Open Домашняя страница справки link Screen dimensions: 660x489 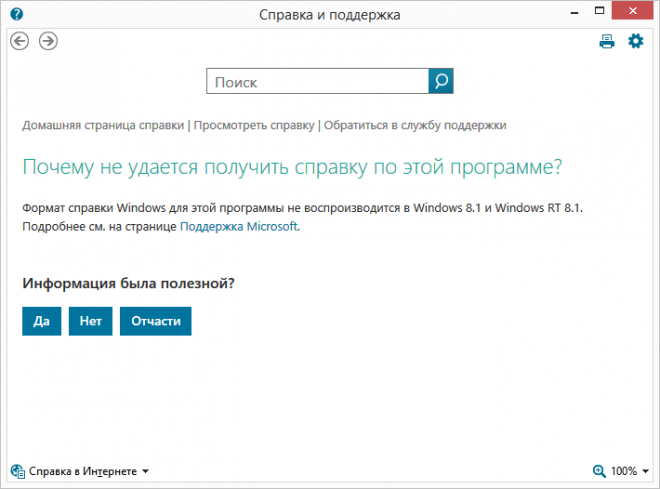(103, 125)
